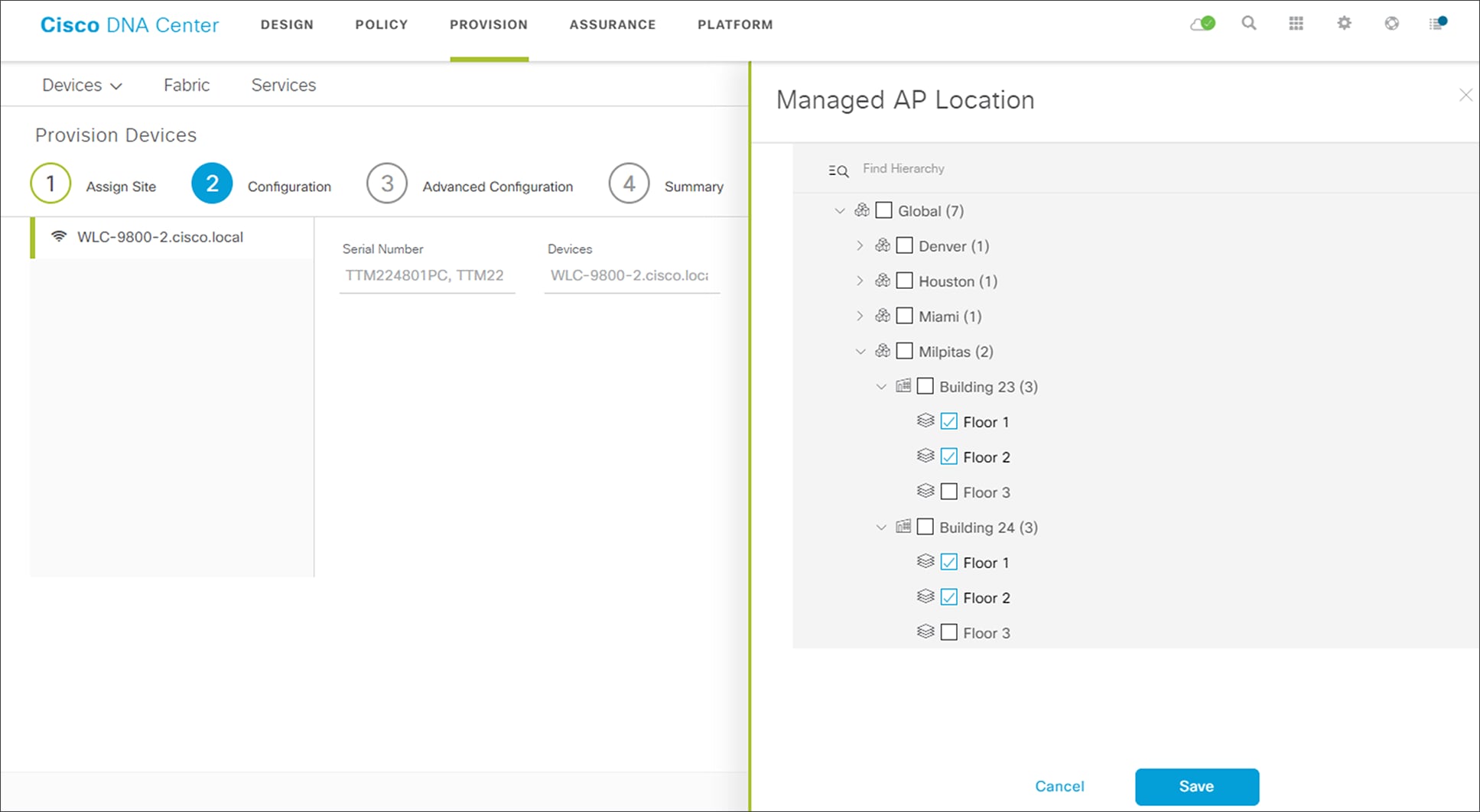Click the floor icon of Building 24 Floor 3

click(925, 632)
